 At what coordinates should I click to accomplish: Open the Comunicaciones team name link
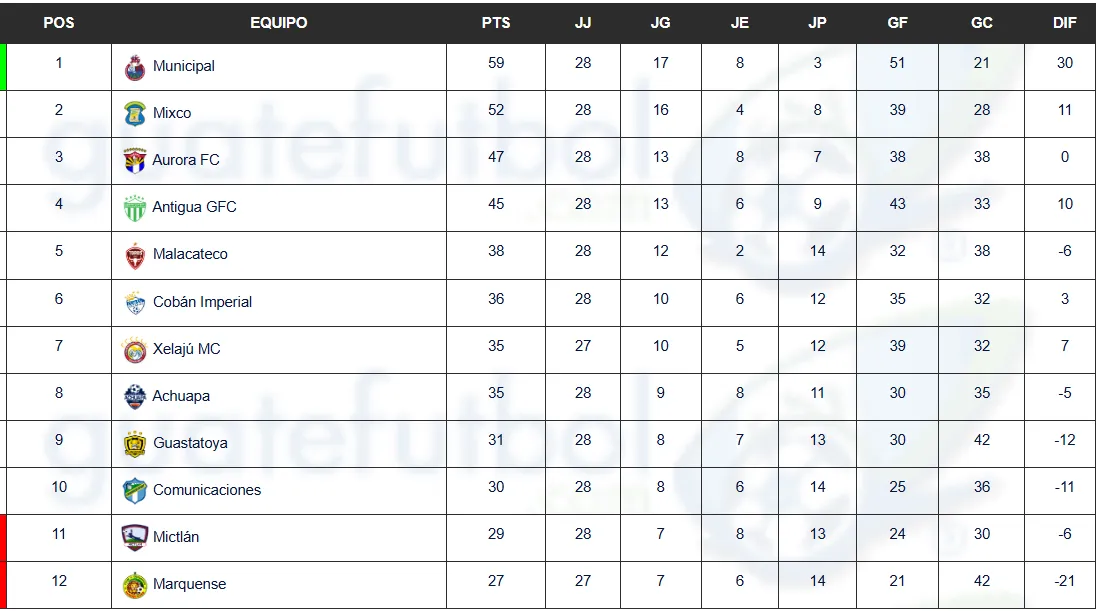pyautogui.click(x=207, y=490)
